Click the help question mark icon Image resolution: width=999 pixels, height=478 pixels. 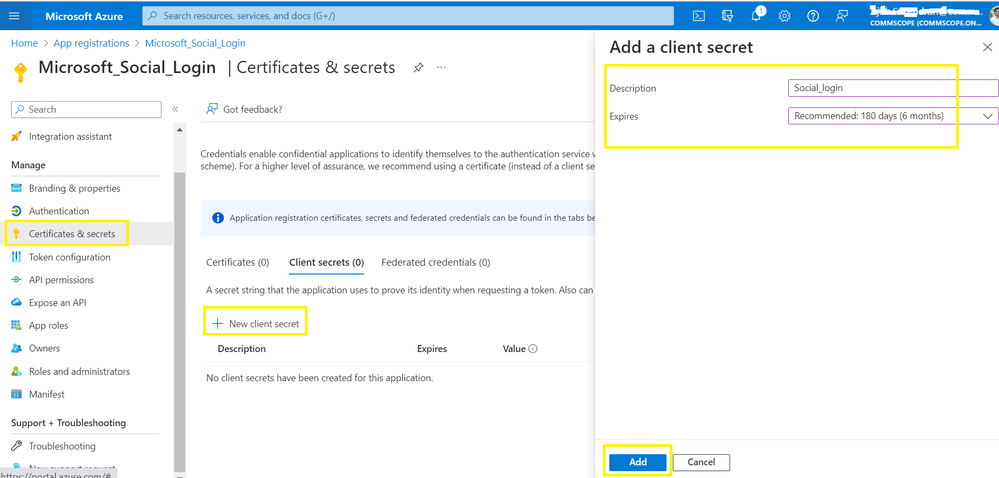tap(813, 16)
